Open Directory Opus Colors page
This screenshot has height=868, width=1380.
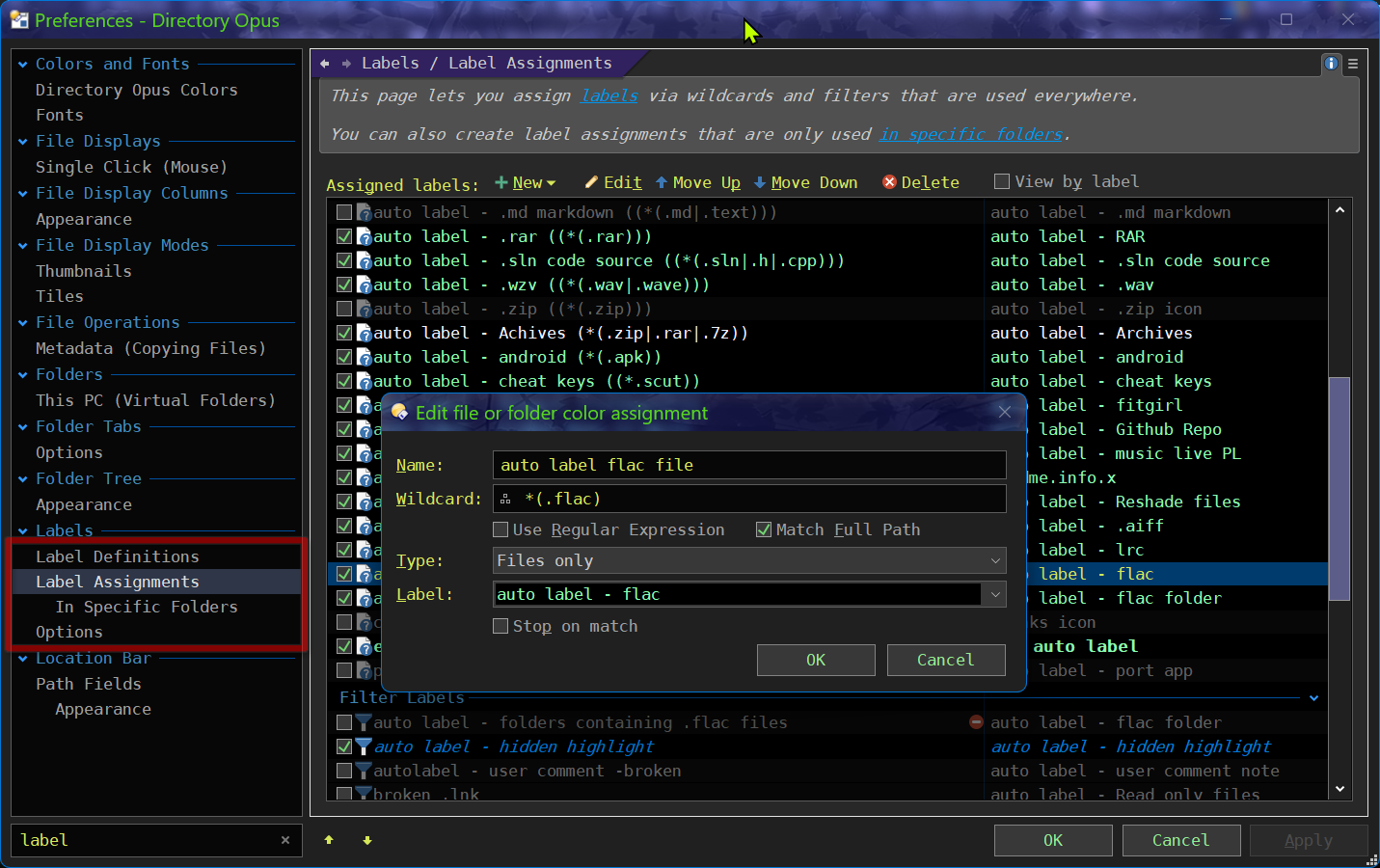pyautogui.click(x=137, y=90)
